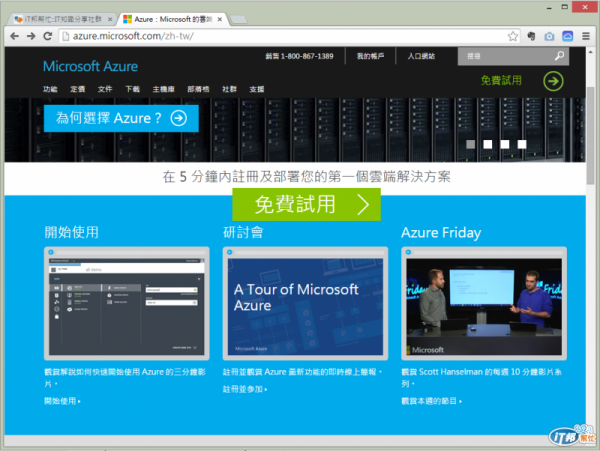The height and width of the screenshot is (451, 600).
Task: Click the 為何選擇 Azure? banner button
Action: (x=121, y=118)
